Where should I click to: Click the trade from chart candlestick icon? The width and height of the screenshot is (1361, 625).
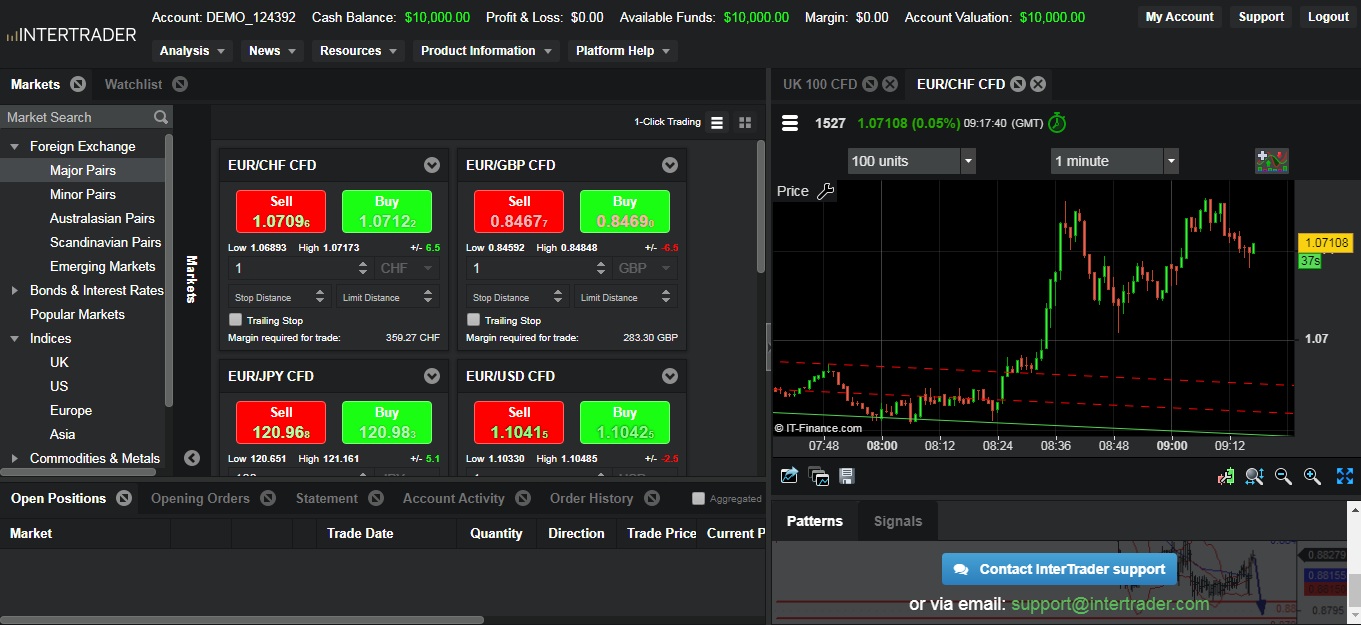pos(1225,476)
